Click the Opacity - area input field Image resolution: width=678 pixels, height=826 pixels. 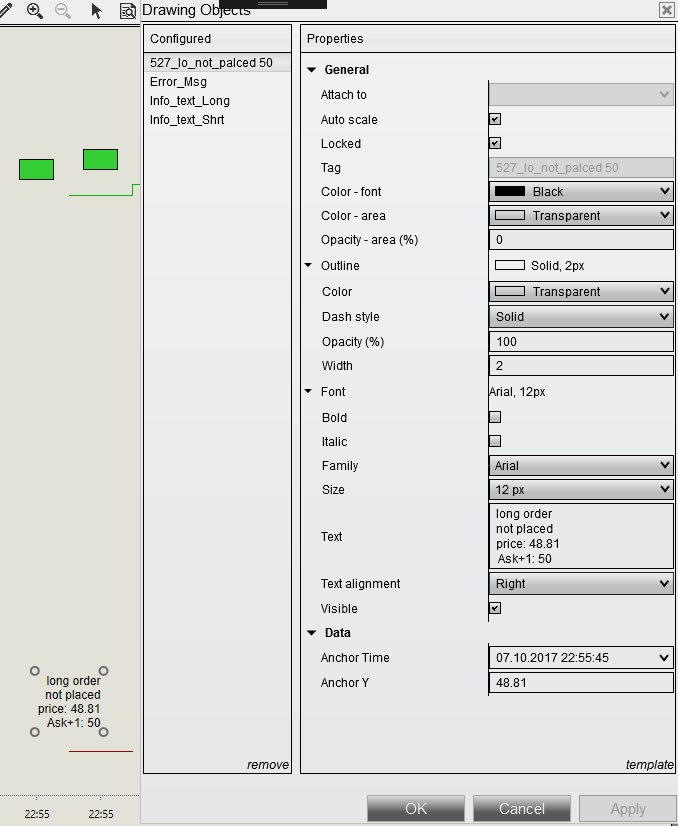click(581, 240)
